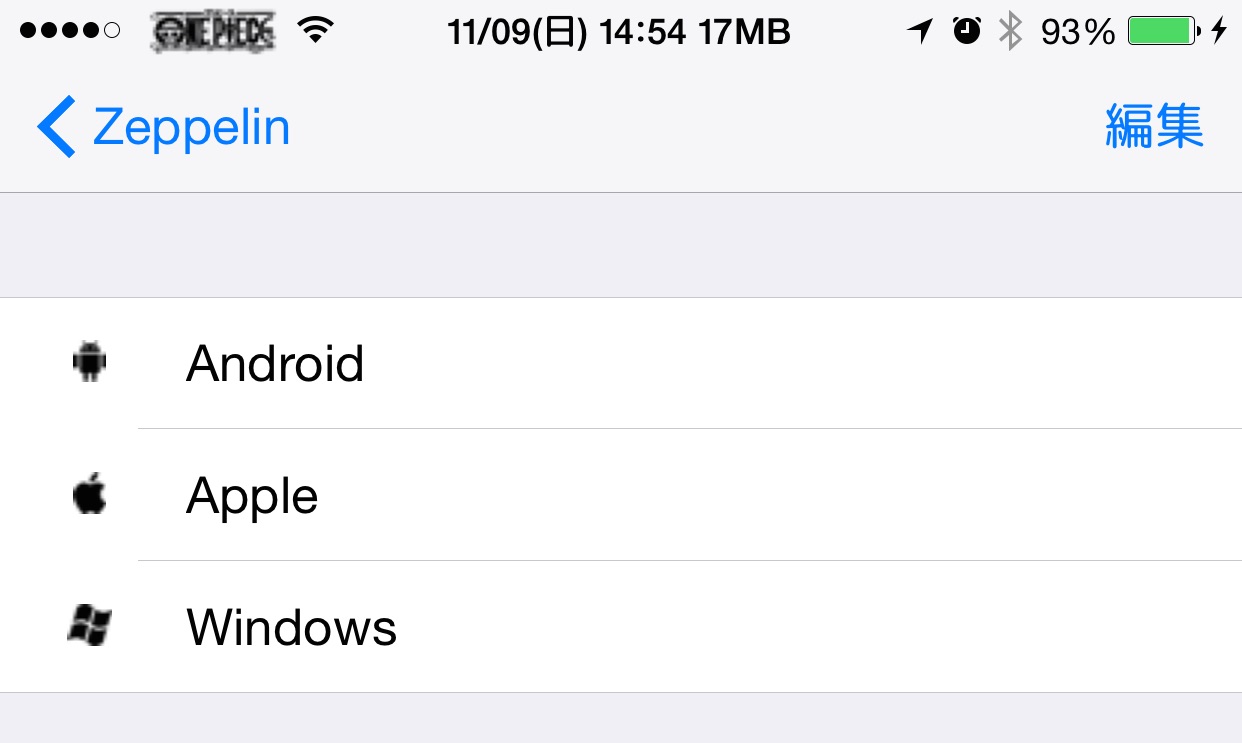
Task: Go back using the blue chevron
Action: [x=56, y=127]
